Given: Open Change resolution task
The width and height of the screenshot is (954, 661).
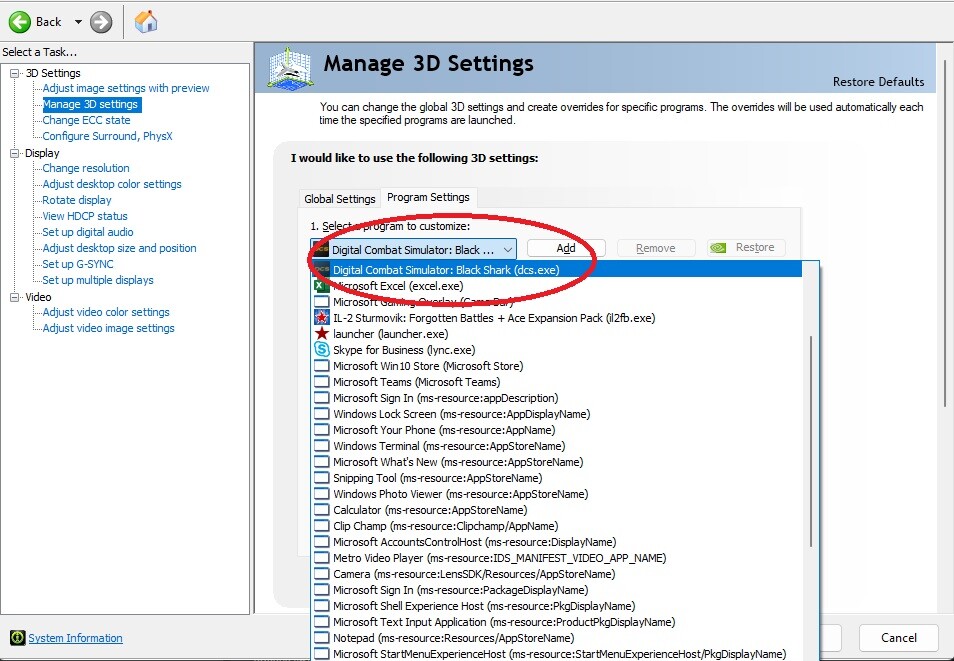Looking at the screenshot, I should tap(86, 168).
